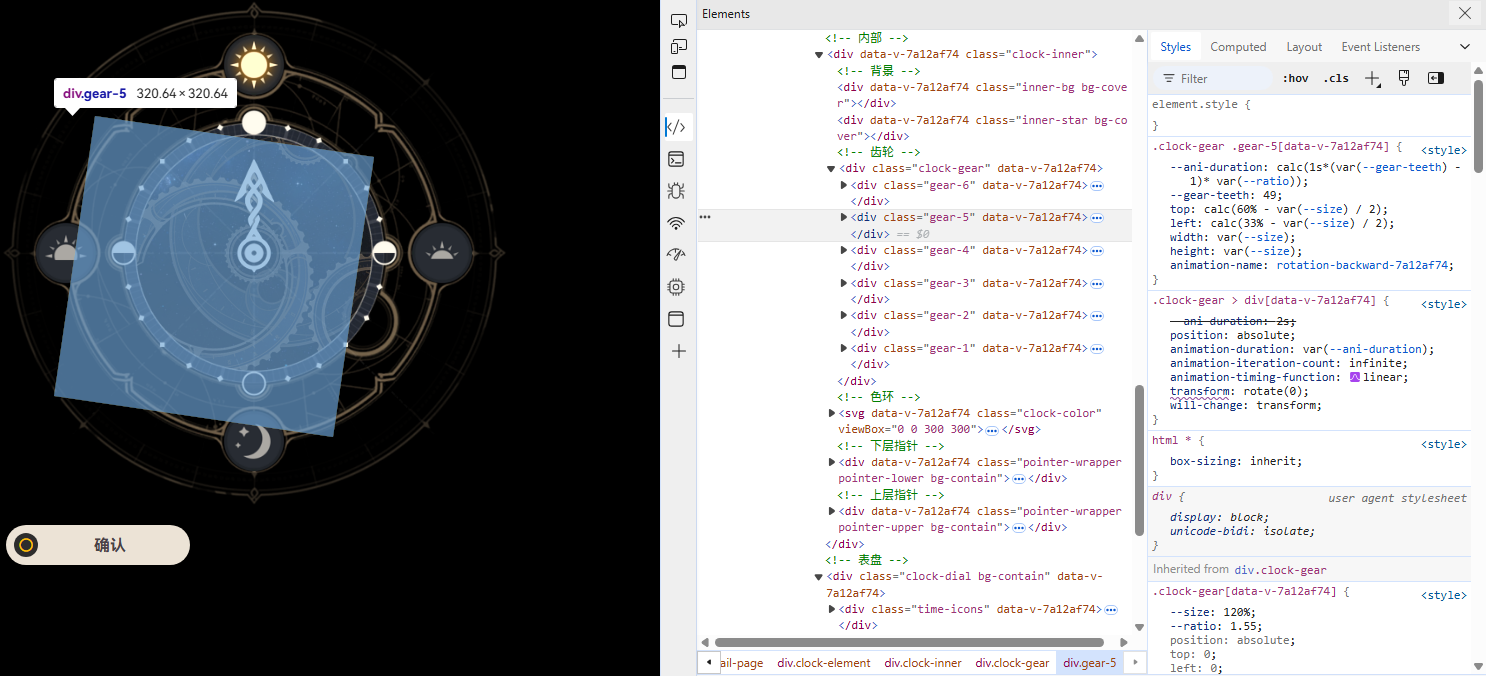Viewport: 1486px width, 676px height.
Task: Toggle :hov element state panel
Action: 1295,78
